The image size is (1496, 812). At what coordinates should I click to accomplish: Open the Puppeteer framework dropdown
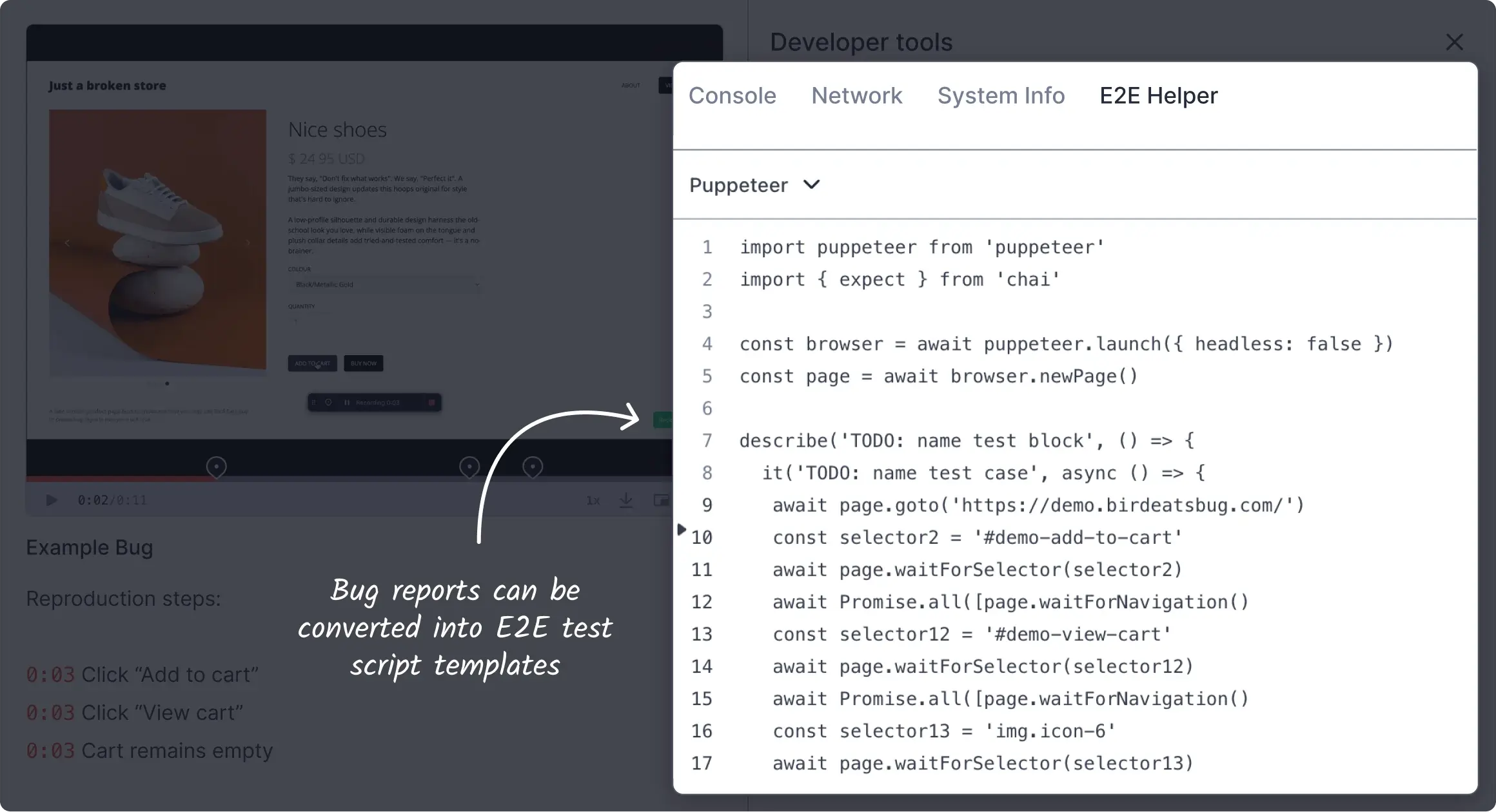pyautogui.click(x=754, y=185)
